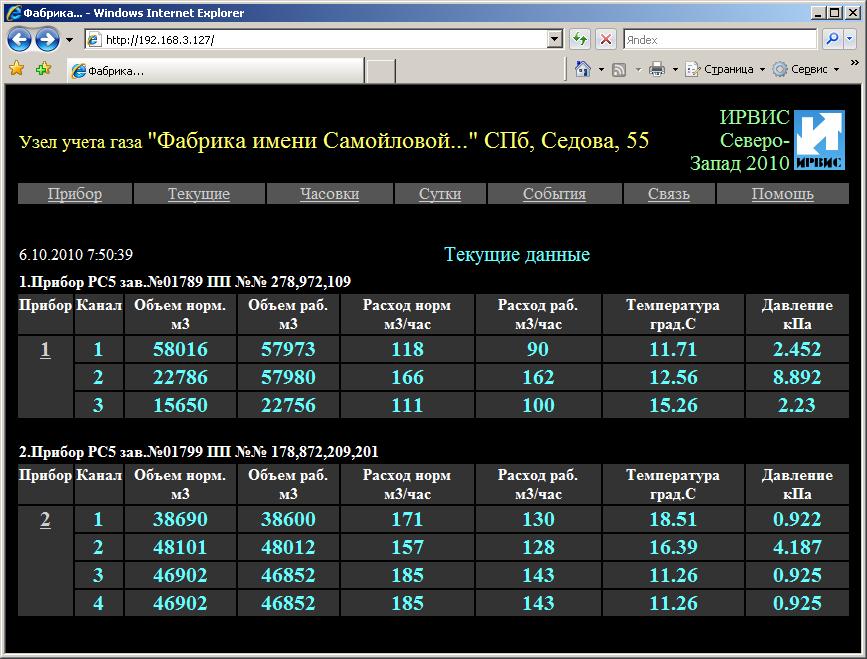Click Add to Favorites star-plus icon
This screenshot has height=659, width=867.
44,69
